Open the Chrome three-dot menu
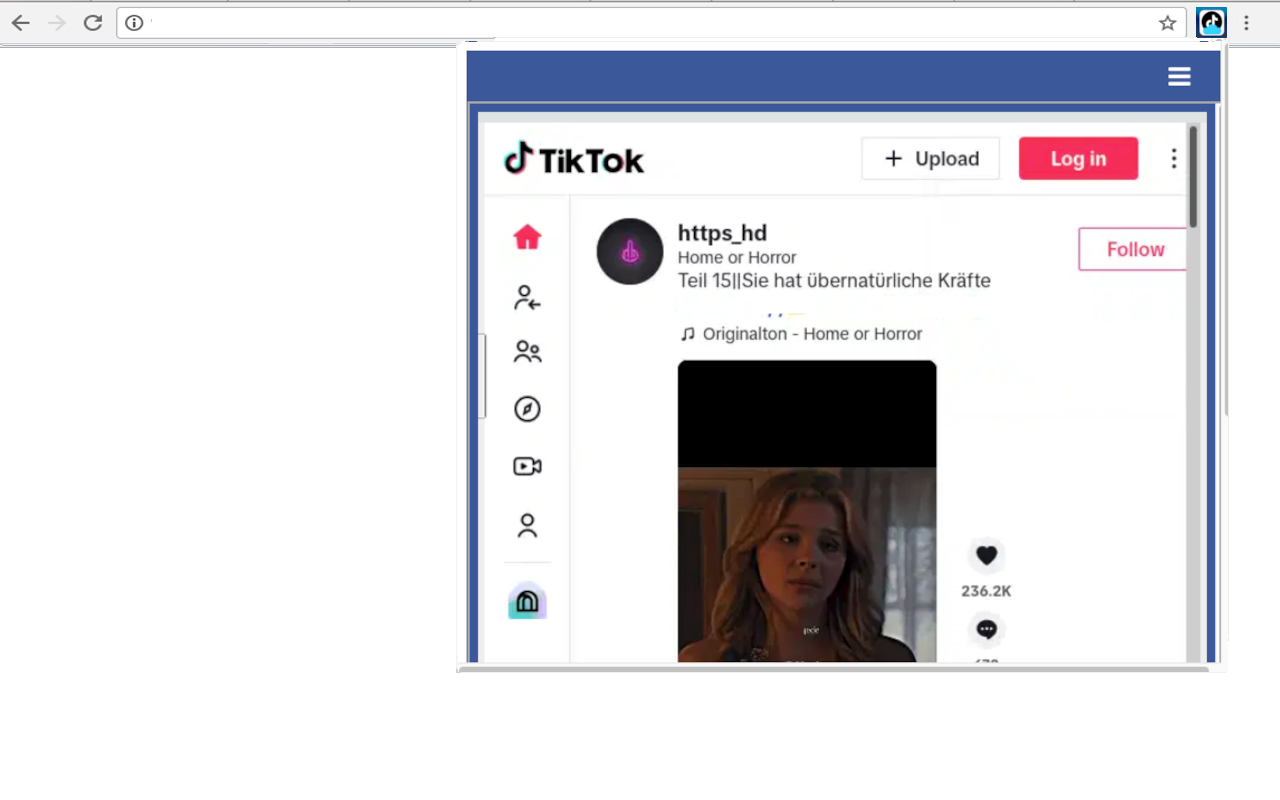The image size is (1280, 800). [x=1246, y=23]
